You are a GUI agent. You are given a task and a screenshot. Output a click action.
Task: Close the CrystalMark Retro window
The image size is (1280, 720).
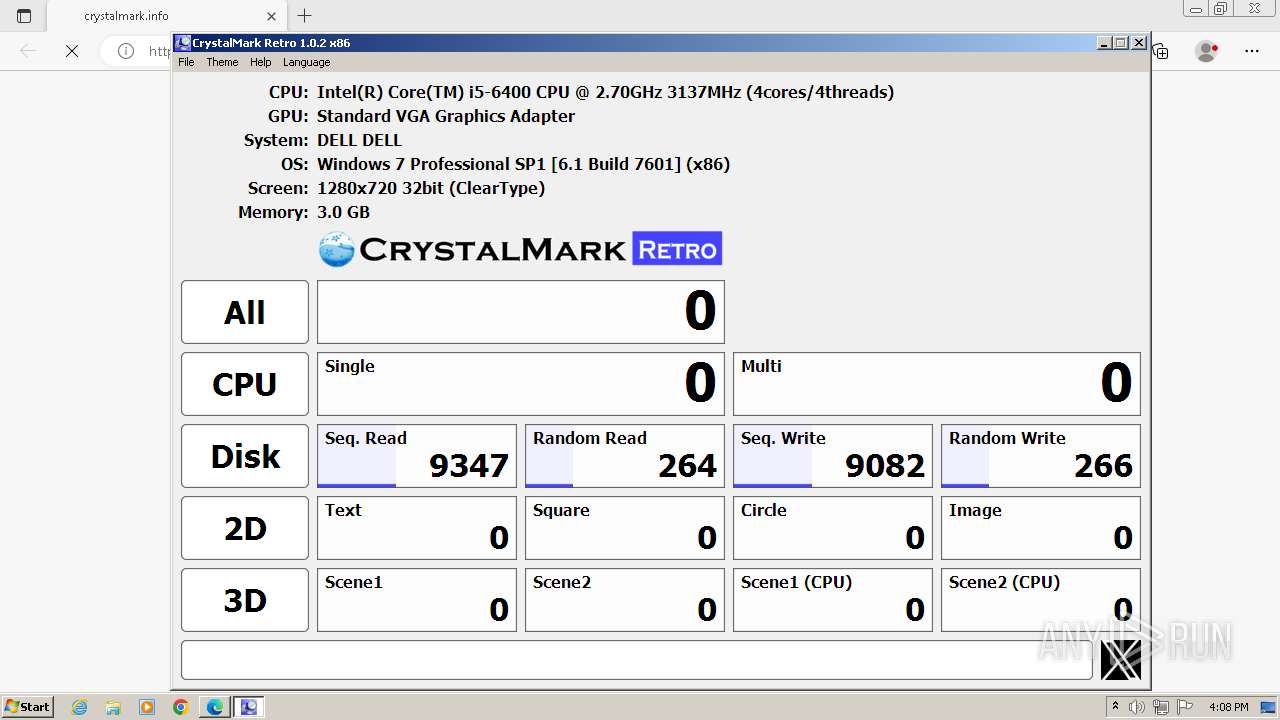click(1139, 43)
